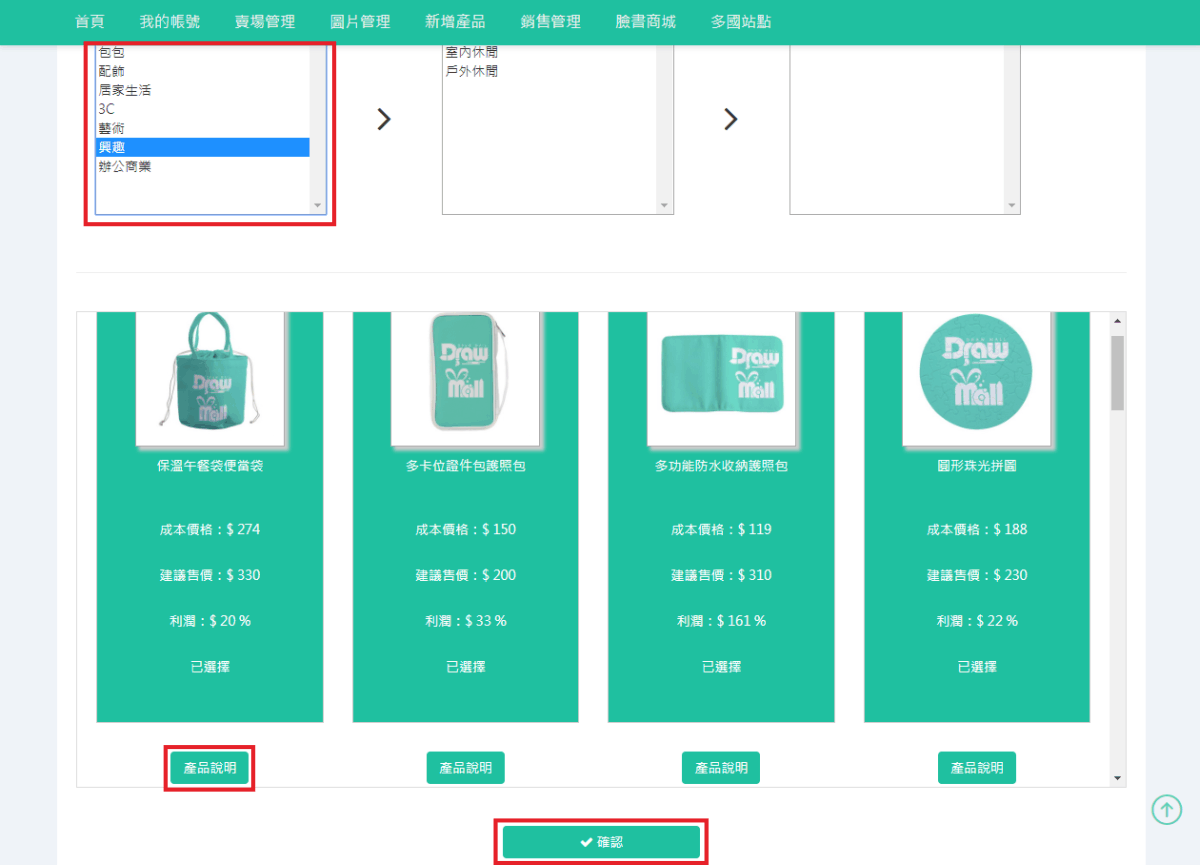Click the product panel scrollbar down arrow

1117,778
